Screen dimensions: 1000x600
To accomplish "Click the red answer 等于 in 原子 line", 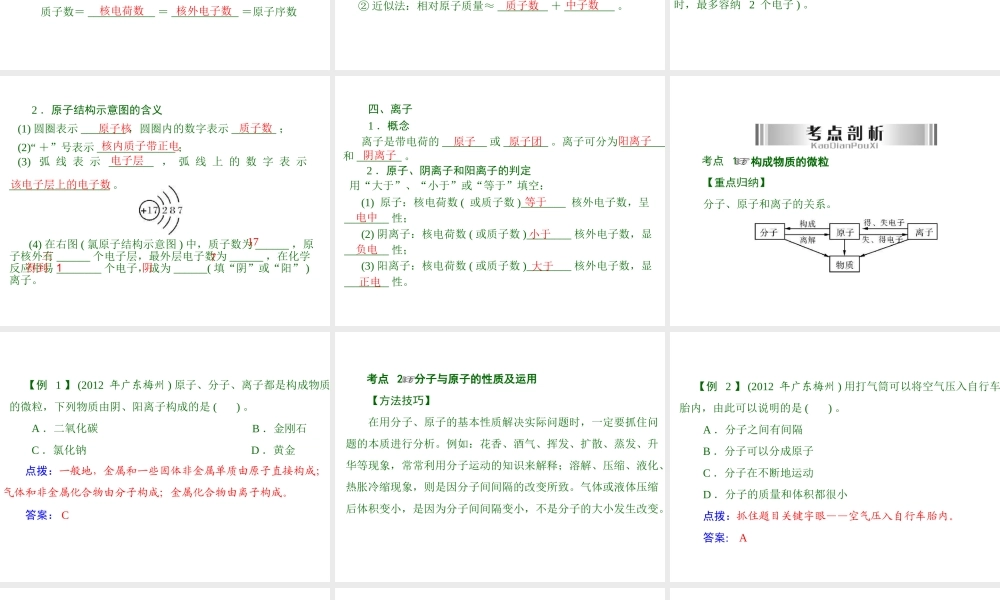I will pyautogui.click(x=536, y=201).
